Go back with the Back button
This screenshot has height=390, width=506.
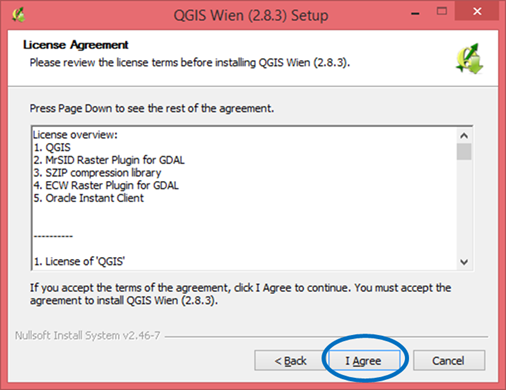click(x=289, y=360)
